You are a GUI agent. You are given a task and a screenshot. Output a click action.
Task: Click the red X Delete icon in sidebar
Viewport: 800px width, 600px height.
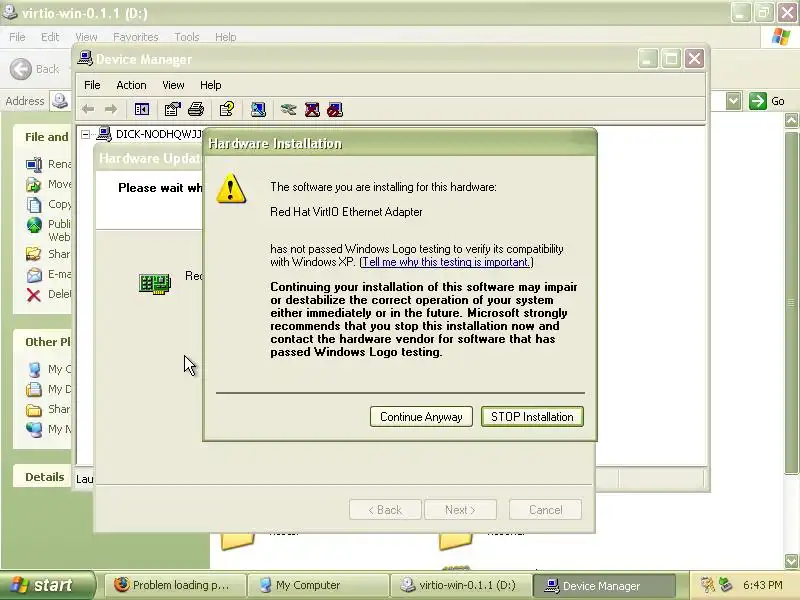[x=34, y=295]
